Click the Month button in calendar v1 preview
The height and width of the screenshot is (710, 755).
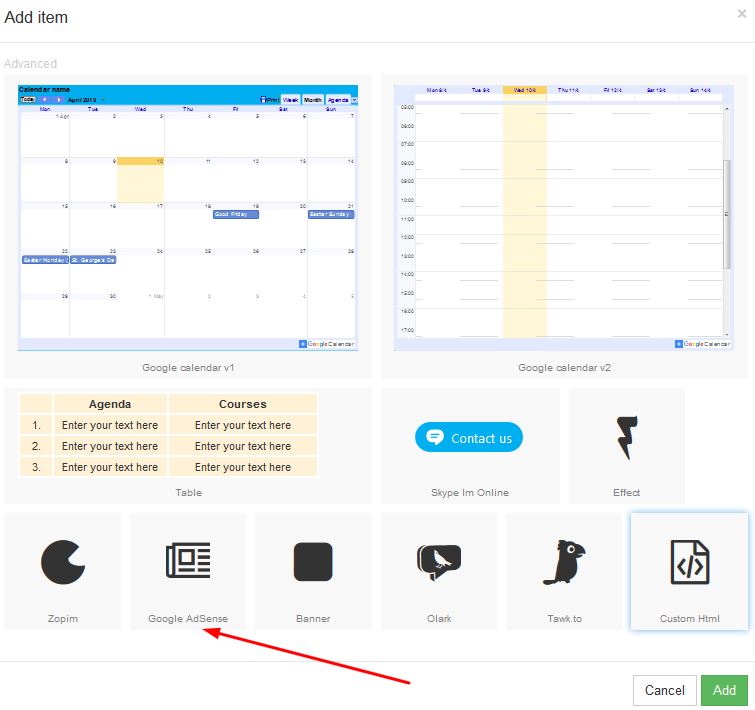pos(312,100)
